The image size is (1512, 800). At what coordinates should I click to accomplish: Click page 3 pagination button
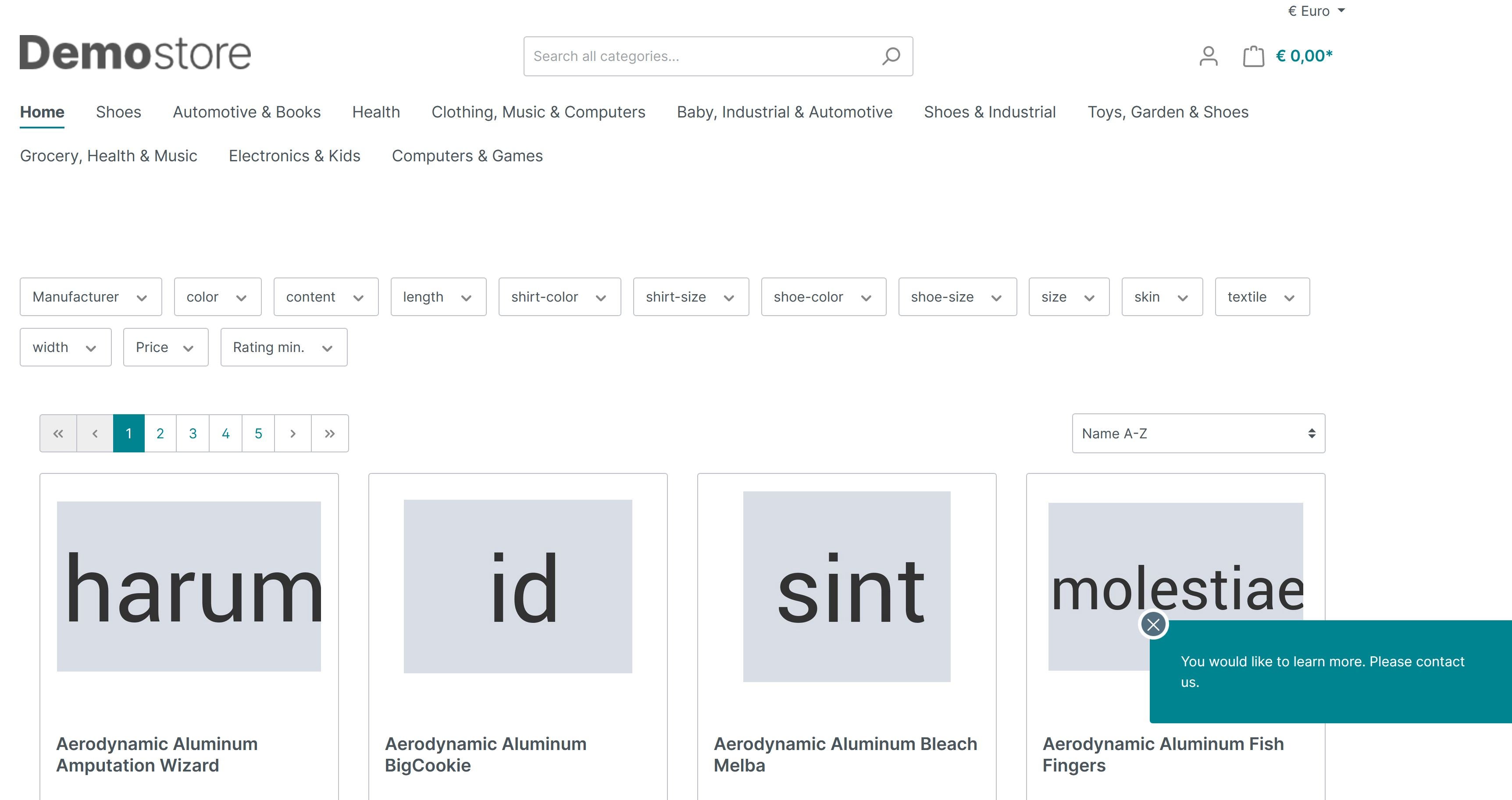click(192, 432)
